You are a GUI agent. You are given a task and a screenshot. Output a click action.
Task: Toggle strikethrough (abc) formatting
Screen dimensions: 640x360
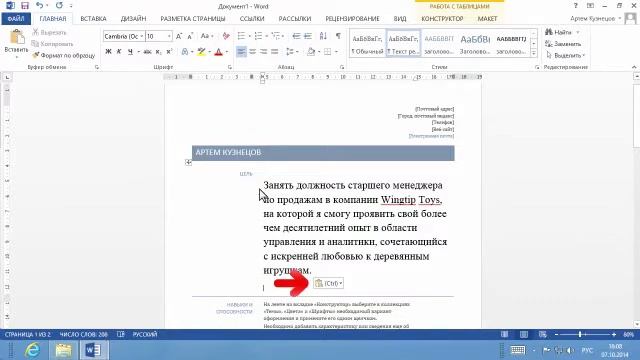point(147,52)
